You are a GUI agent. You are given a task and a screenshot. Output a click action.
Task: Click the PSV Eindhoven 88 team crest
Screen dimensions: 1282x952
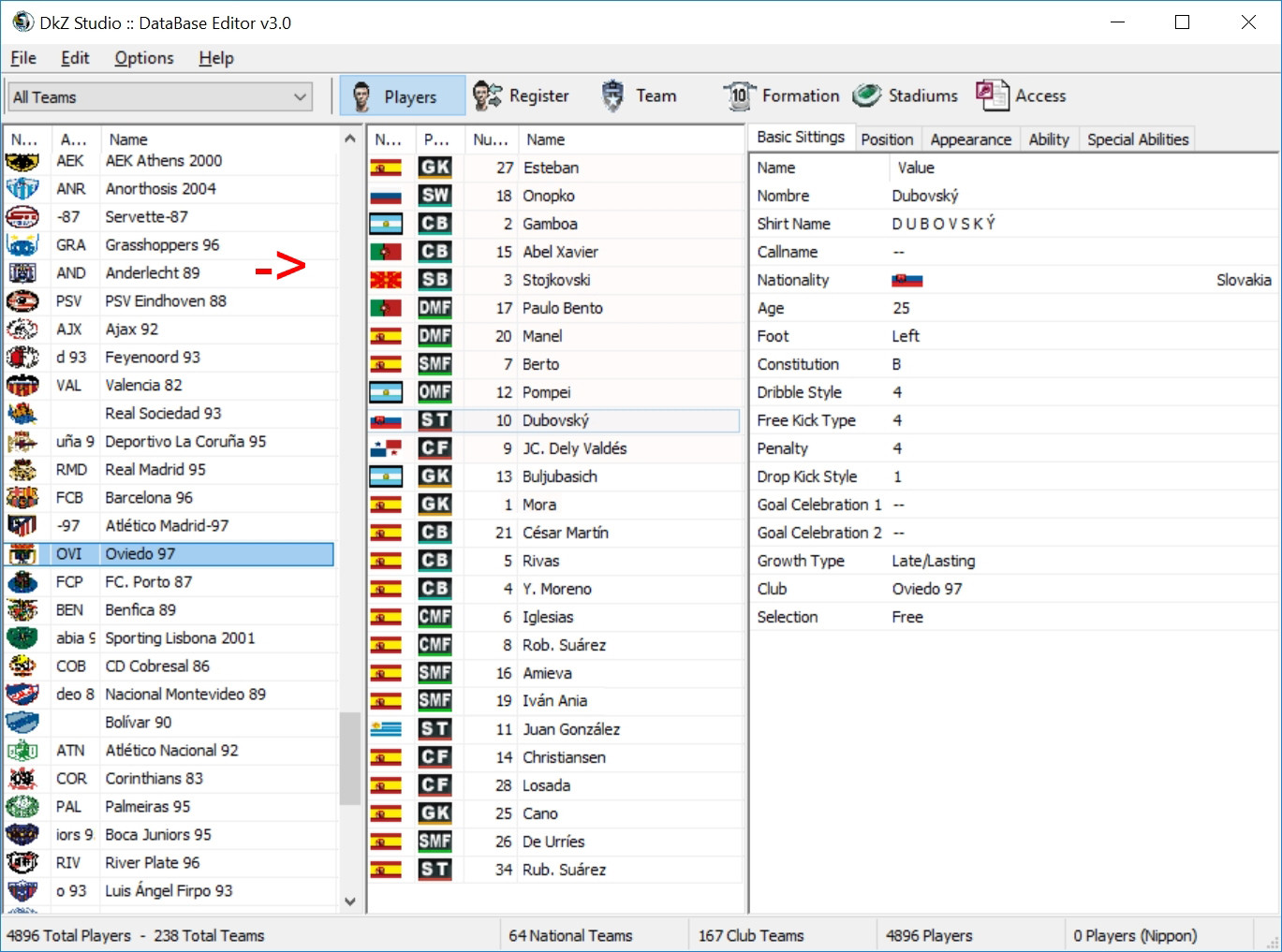point(22,301)
